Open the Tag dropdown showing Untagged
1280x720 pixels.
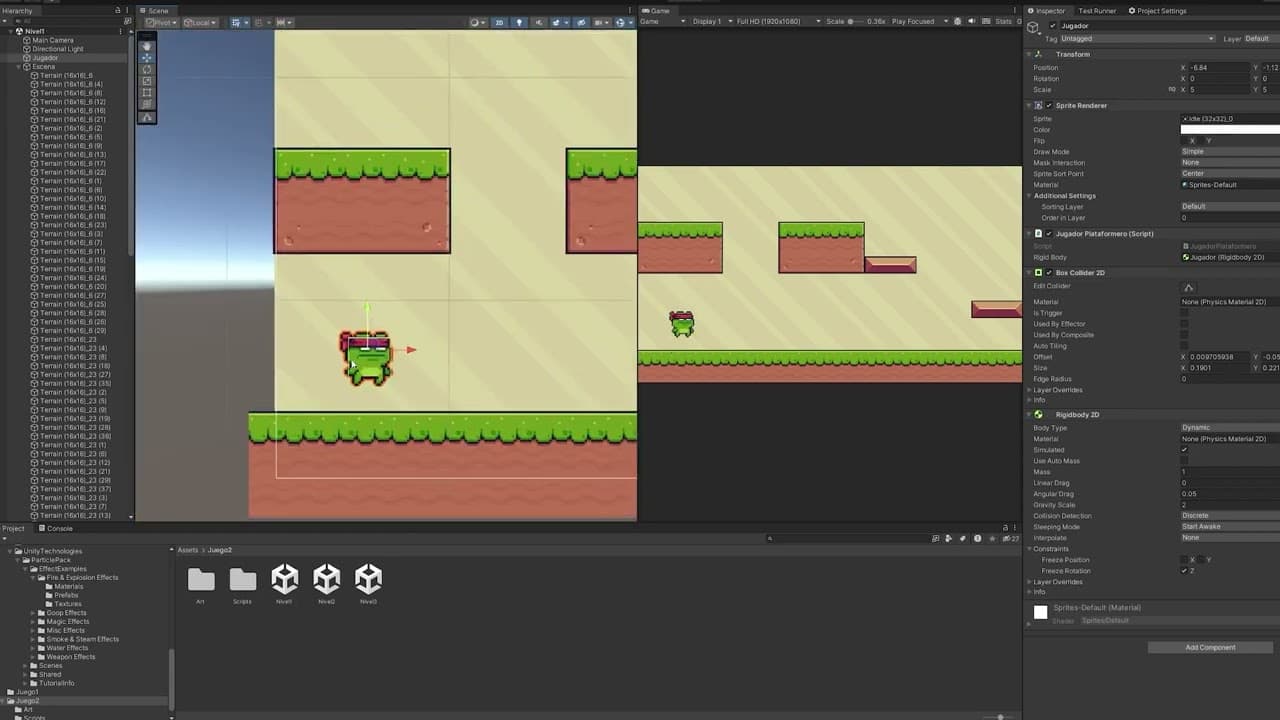1137,39
